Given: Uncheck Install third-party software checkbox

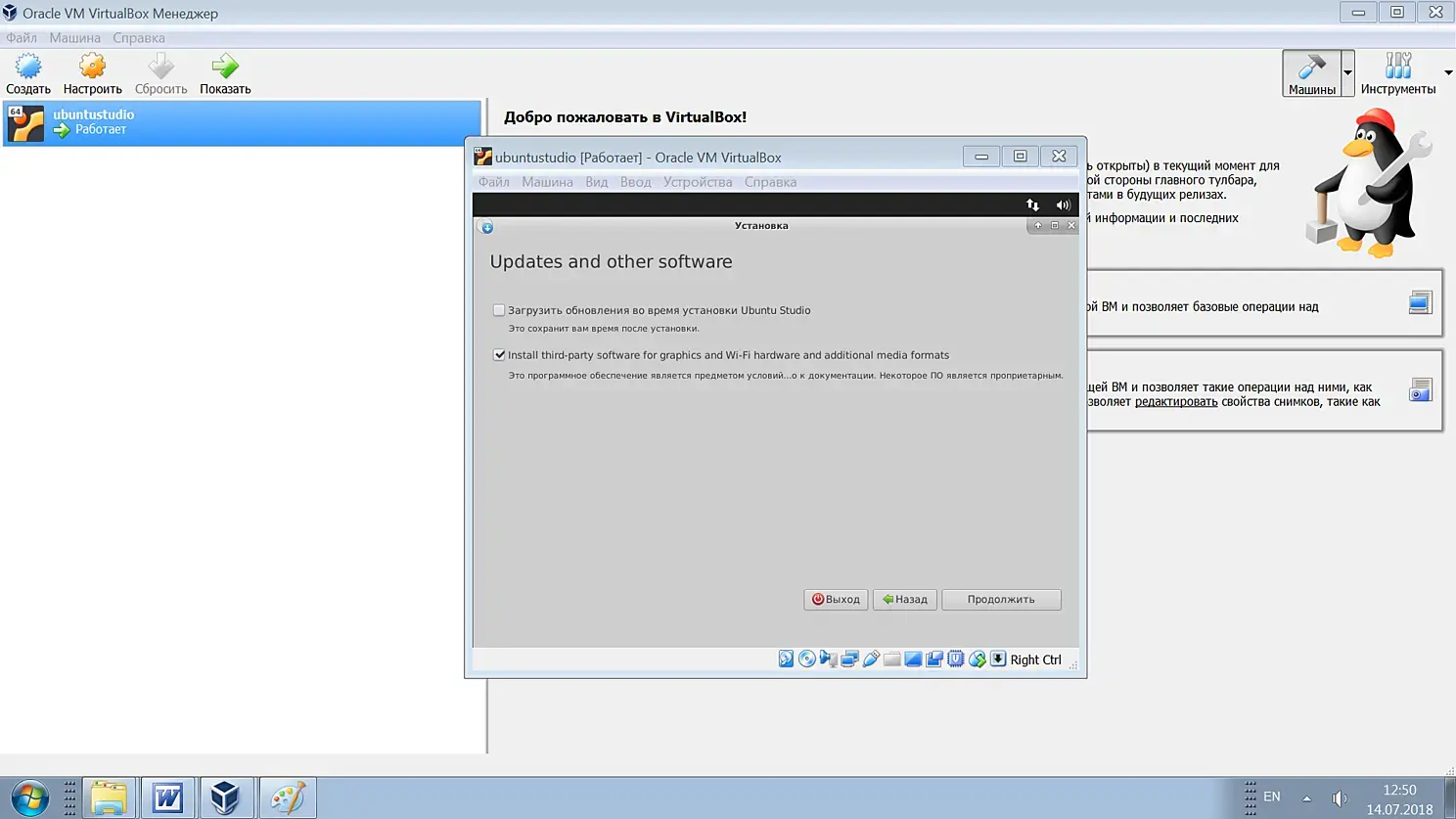Looking at the screenshot, I should (499, 355).
